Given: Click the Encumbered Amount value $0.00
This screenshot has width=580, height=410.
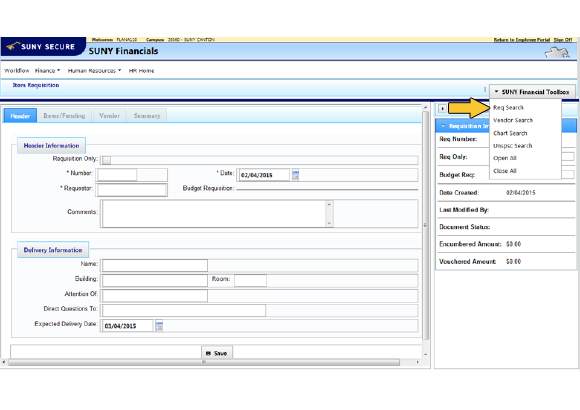Looking at the screenshot, I should [x=513, y=244].
